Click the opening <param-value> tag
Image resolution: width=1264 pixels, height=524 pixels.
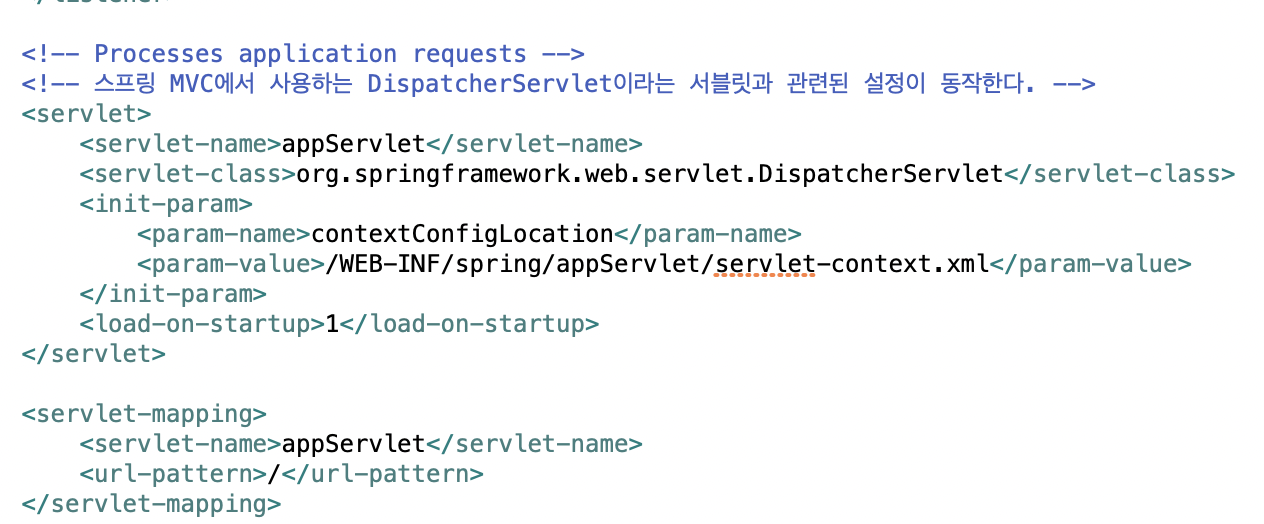click(231, 264)
